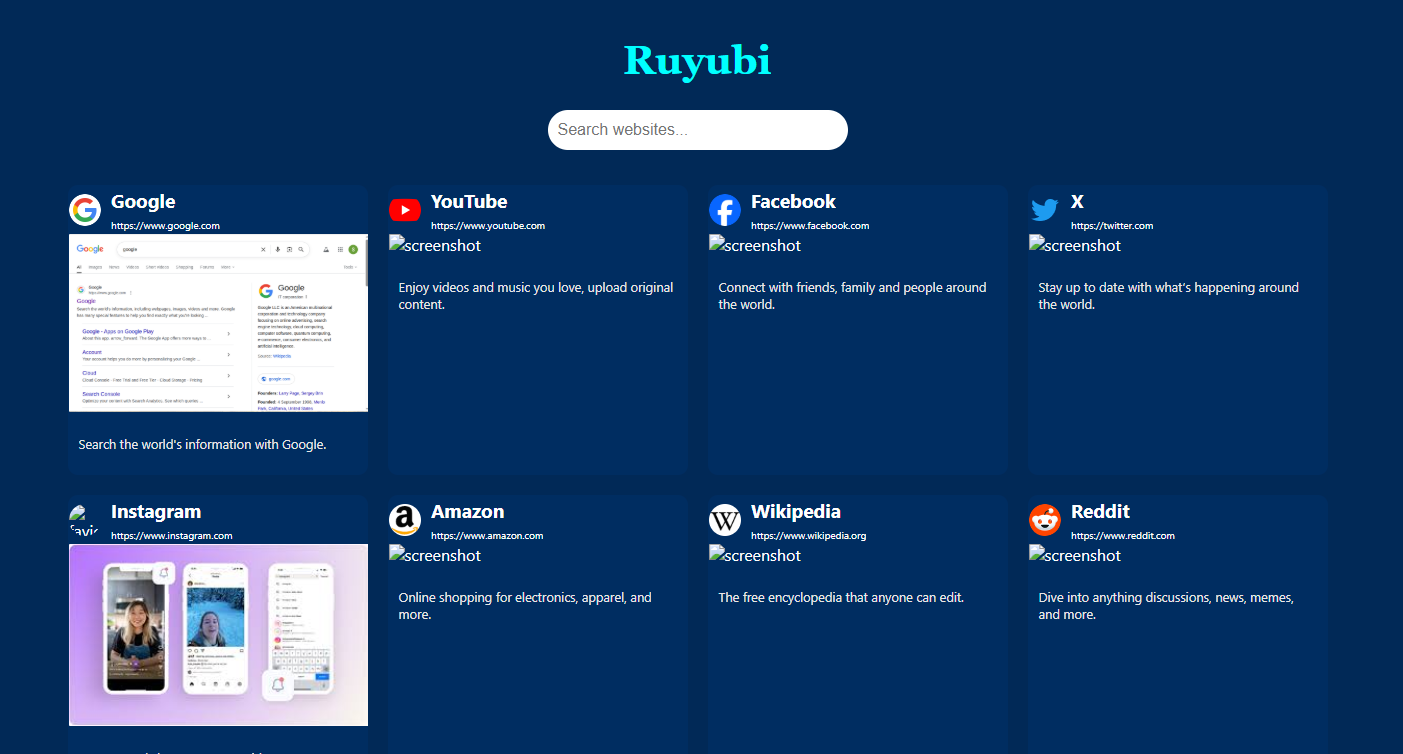
Task: Open the Google card title
Action: click(x=143, y=202)
